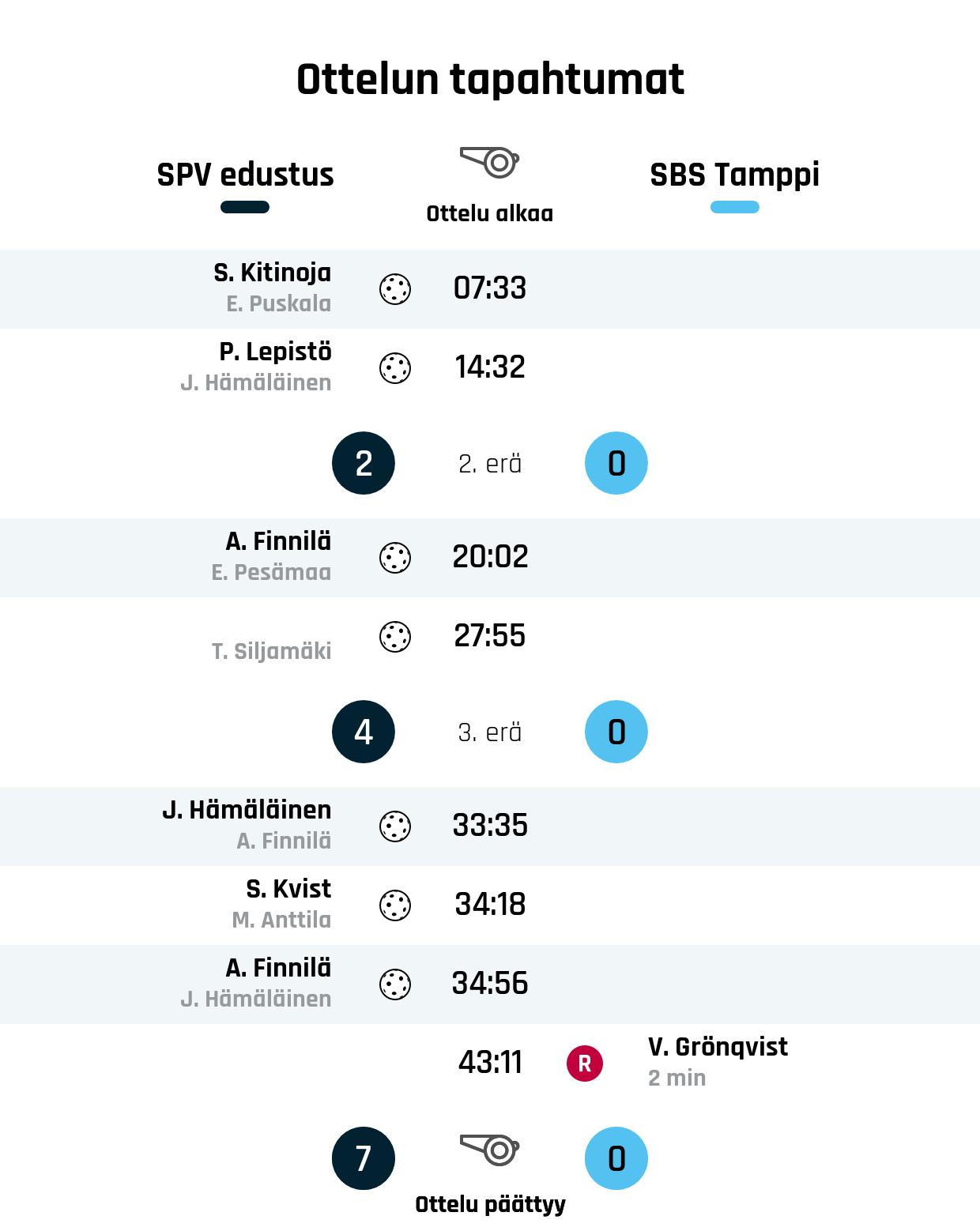Viewport: 980px width, 1231px height.
Task: Click the match end whistle icon
Action: 490,1150
